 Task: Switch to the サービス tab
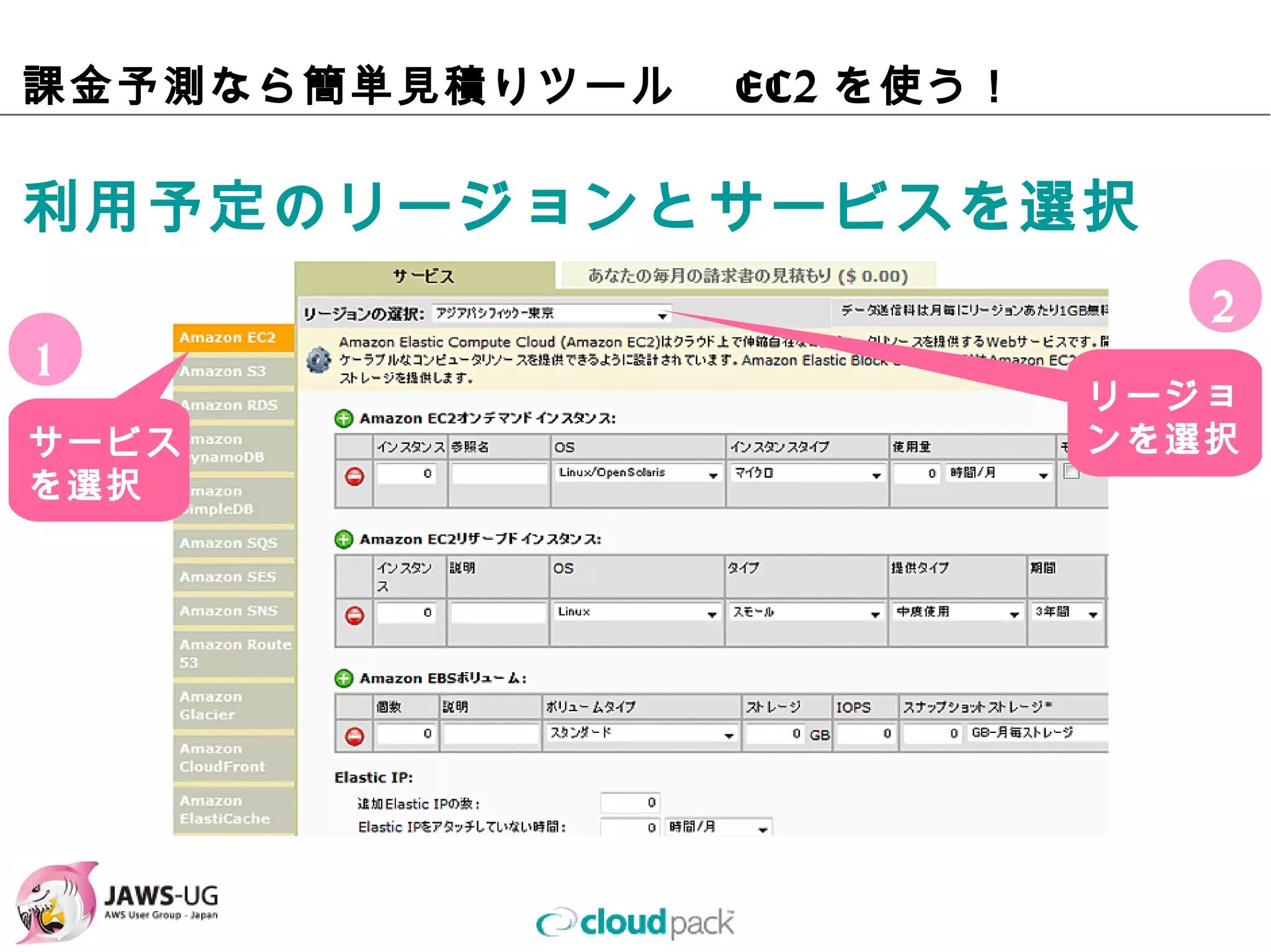pos(424,276)
